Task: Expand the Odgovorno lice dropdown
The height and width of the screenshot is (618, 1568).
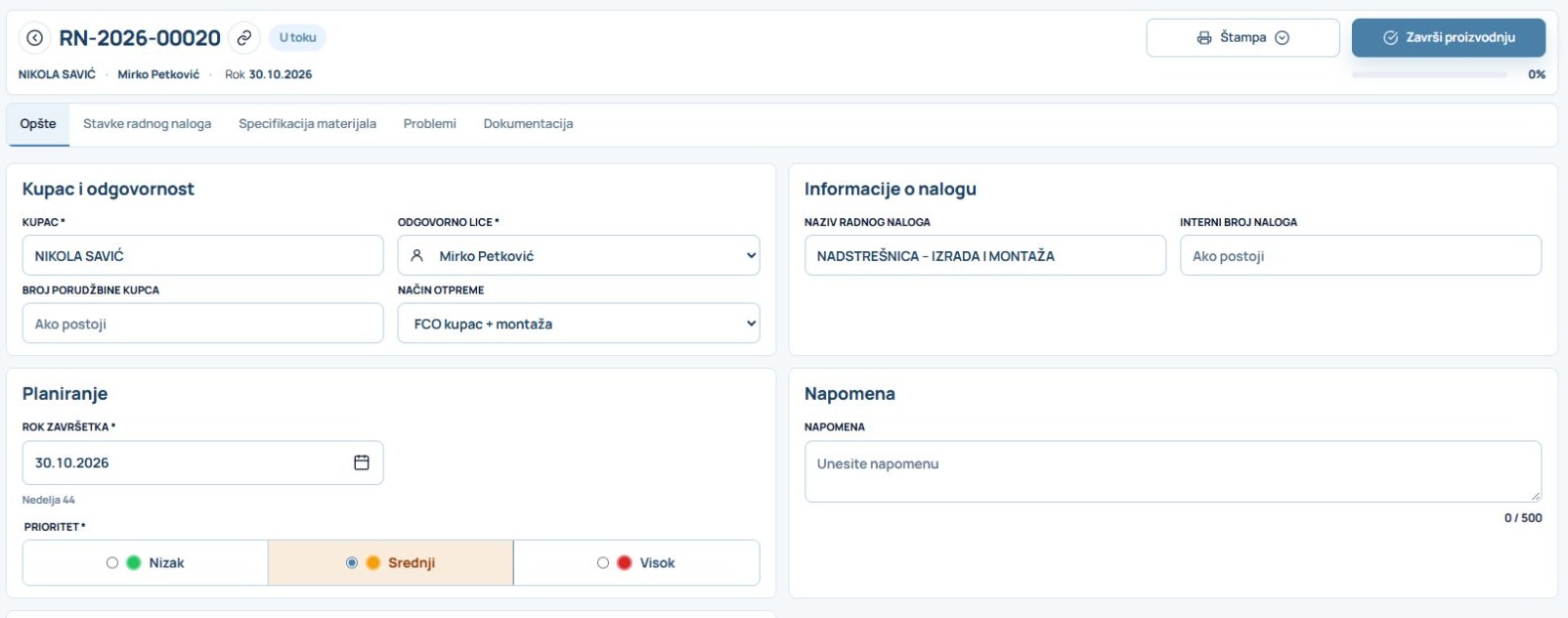Action: 751,255
